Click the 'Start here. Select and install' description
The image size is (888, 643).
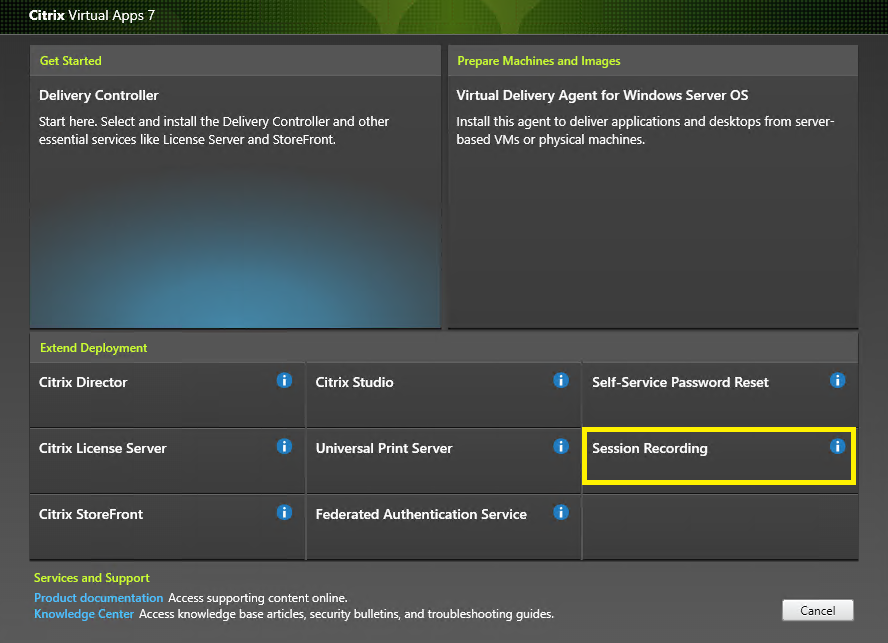(x=214, y=130)
